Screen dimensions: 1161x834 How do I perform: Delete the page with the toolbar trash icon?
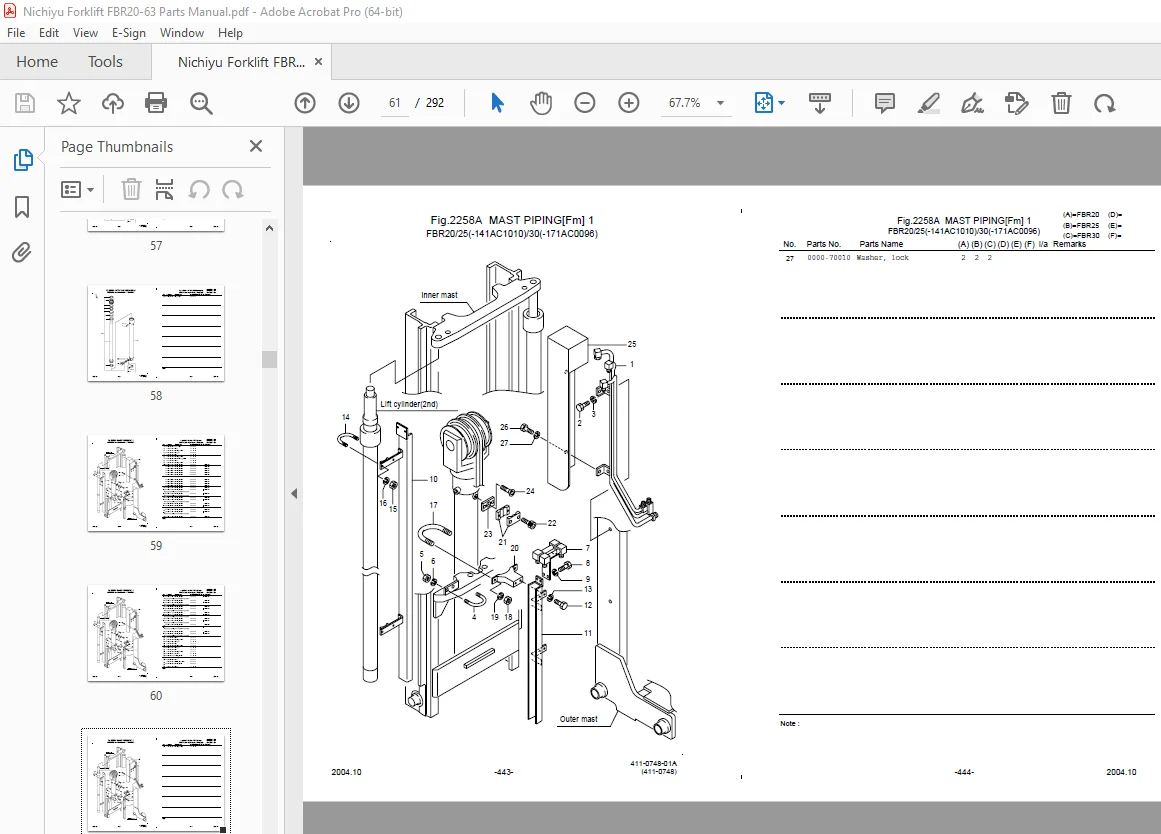[1061, 103]
